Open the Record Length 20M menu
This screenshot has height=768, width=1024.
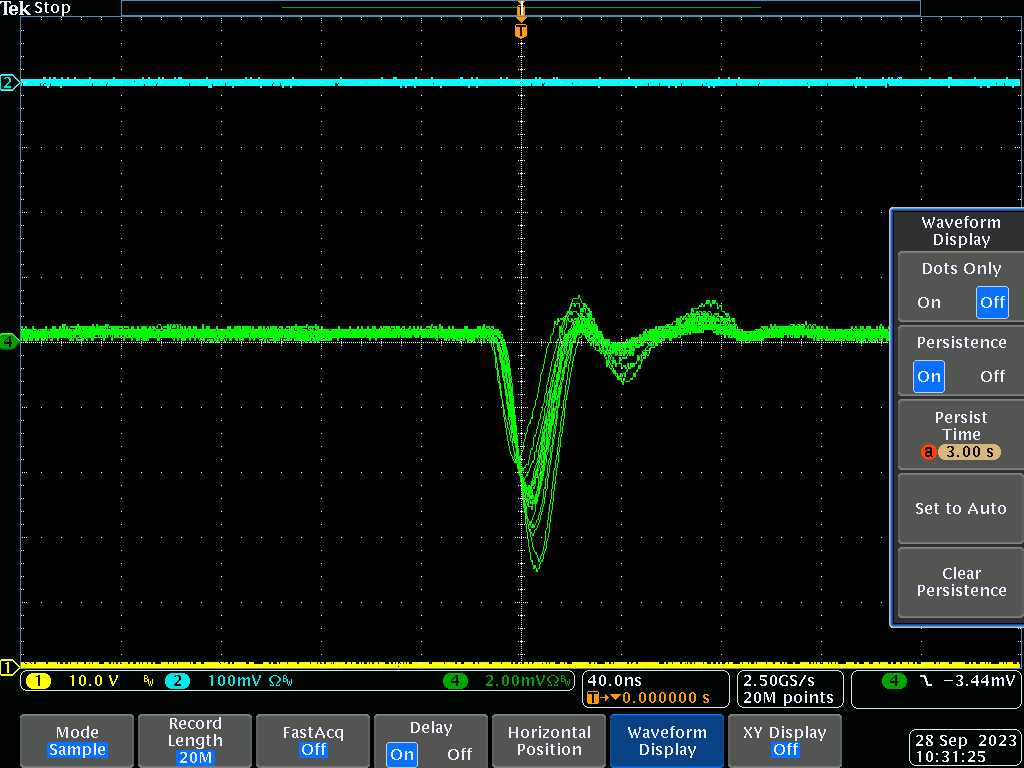tap(195, 741)
